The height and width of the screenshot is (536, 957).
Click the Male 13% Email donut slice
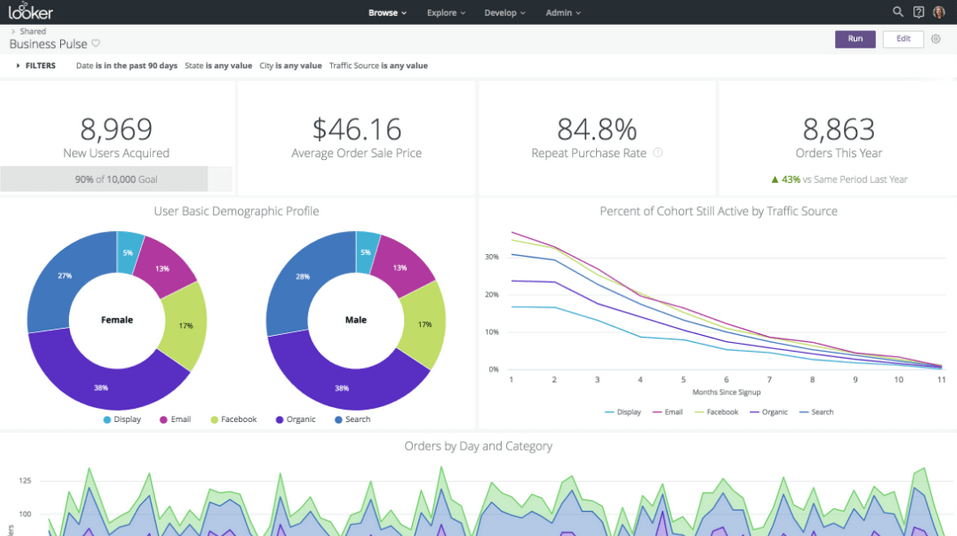click(401, 266)
